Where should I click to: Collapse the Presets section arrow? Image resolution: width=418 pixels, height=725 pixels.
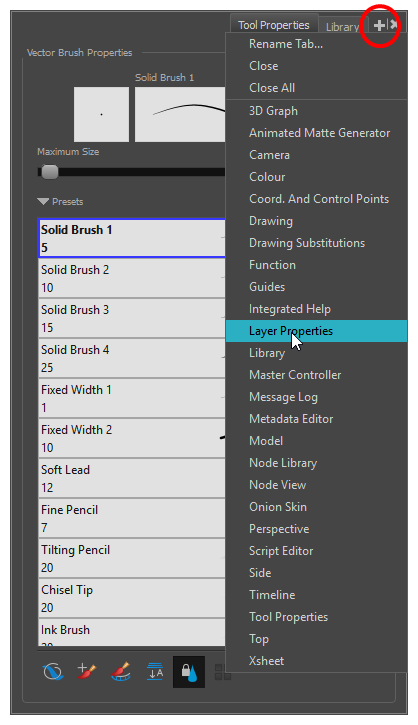(43, 202)
